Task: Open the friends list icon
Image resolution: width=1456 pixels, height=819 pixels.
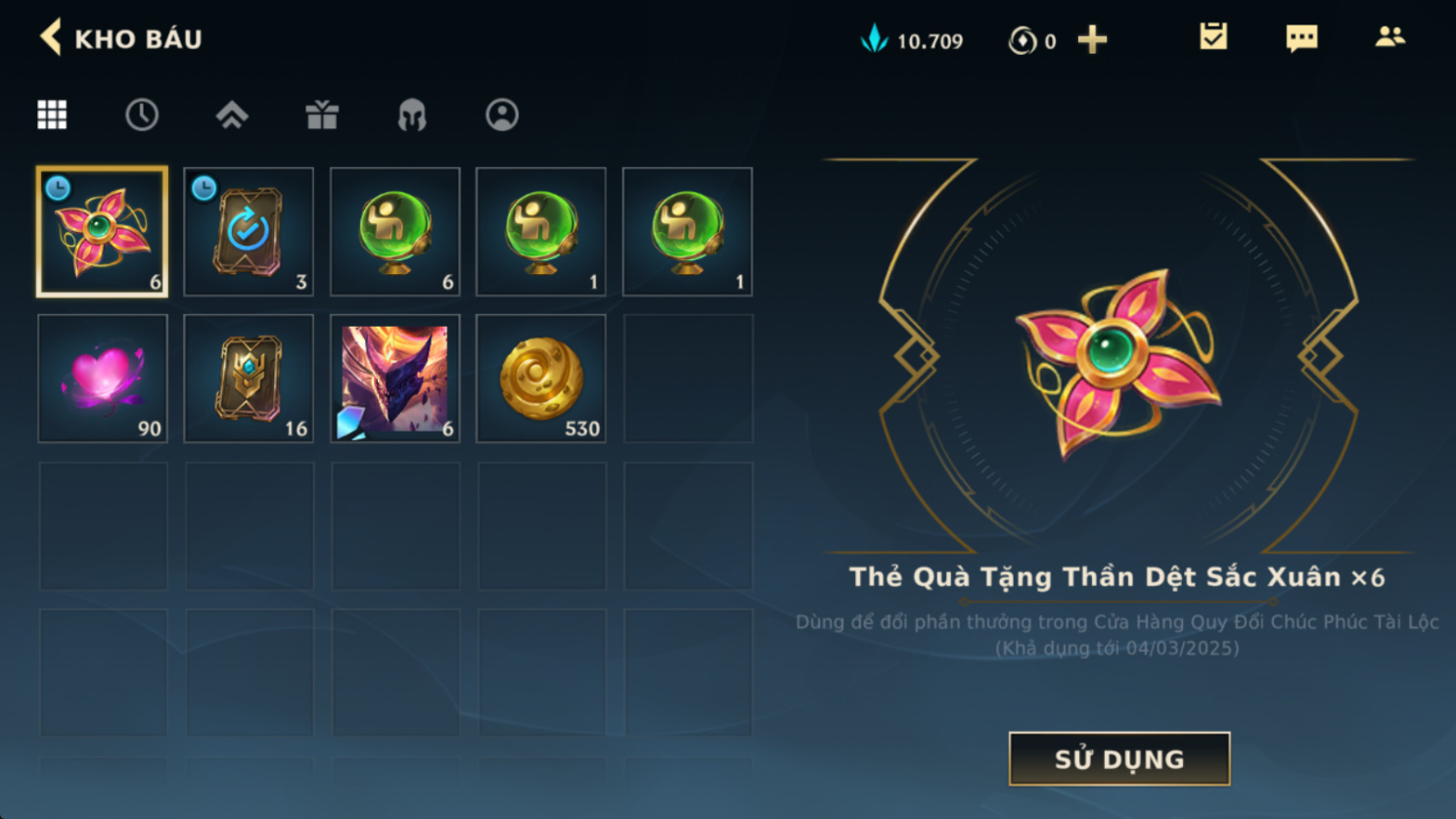Action: click(x=1389, y=37)
